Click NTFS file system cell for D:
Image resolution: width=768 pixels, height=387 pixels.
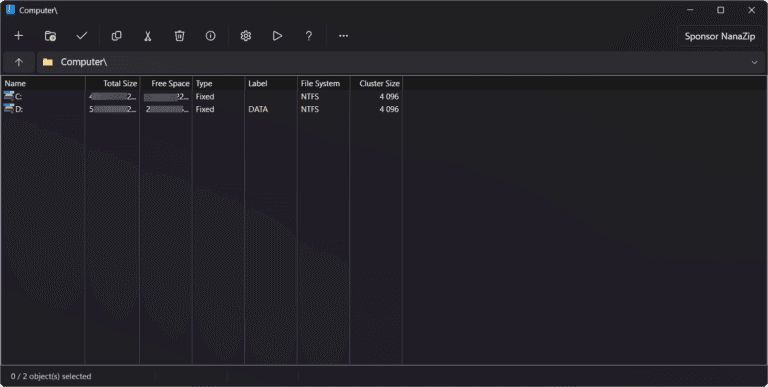(x=310, y=109)
